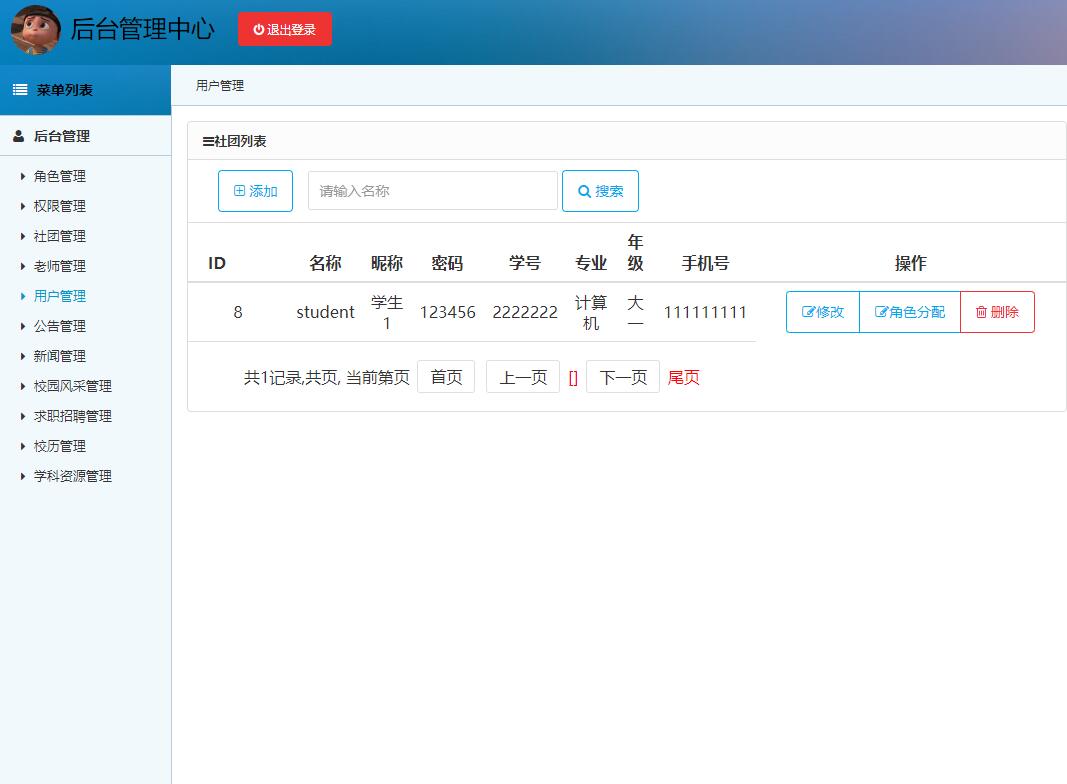Click the 请输入名称 search input field

[x=432, y=190]
